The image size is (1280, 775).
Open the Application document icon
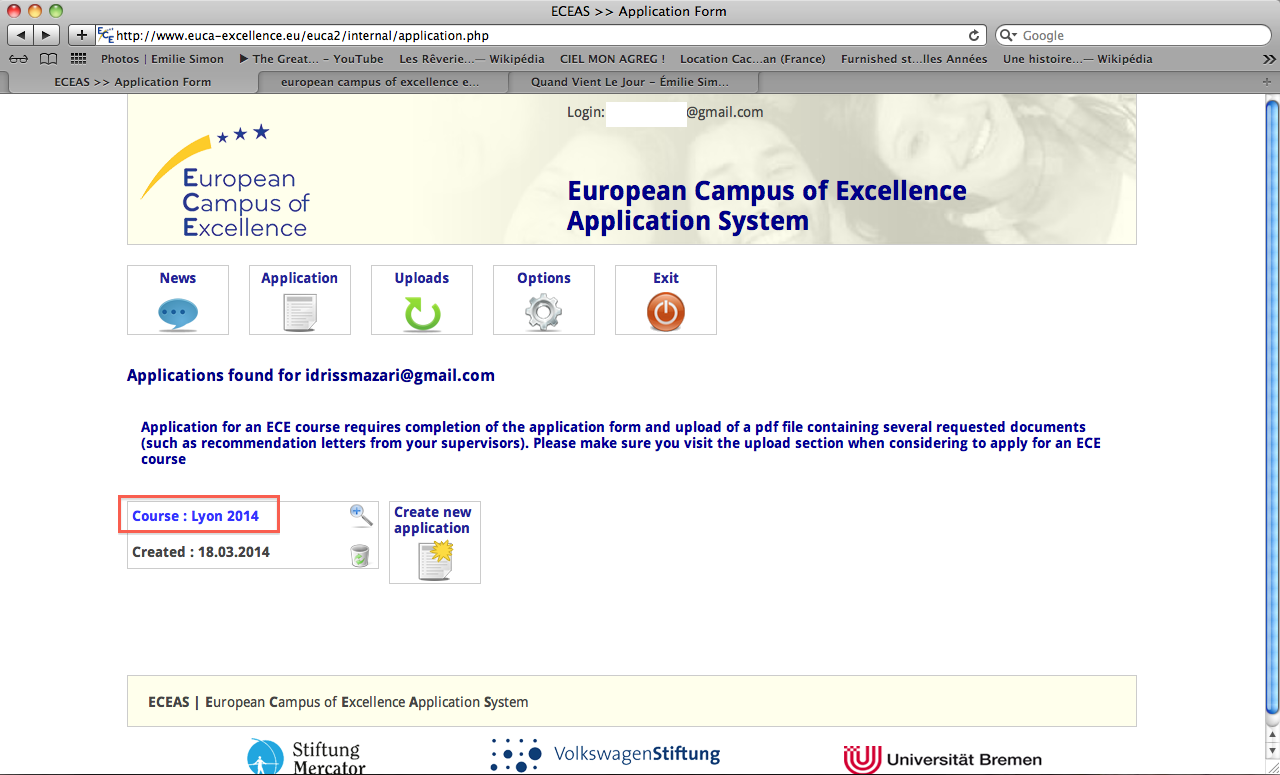[x=299, y=314]
